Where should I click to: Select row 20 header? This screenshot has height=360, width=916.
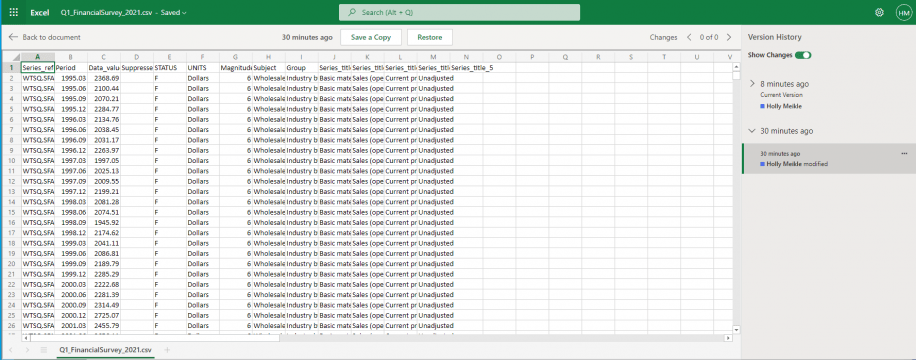coord(11,263)
